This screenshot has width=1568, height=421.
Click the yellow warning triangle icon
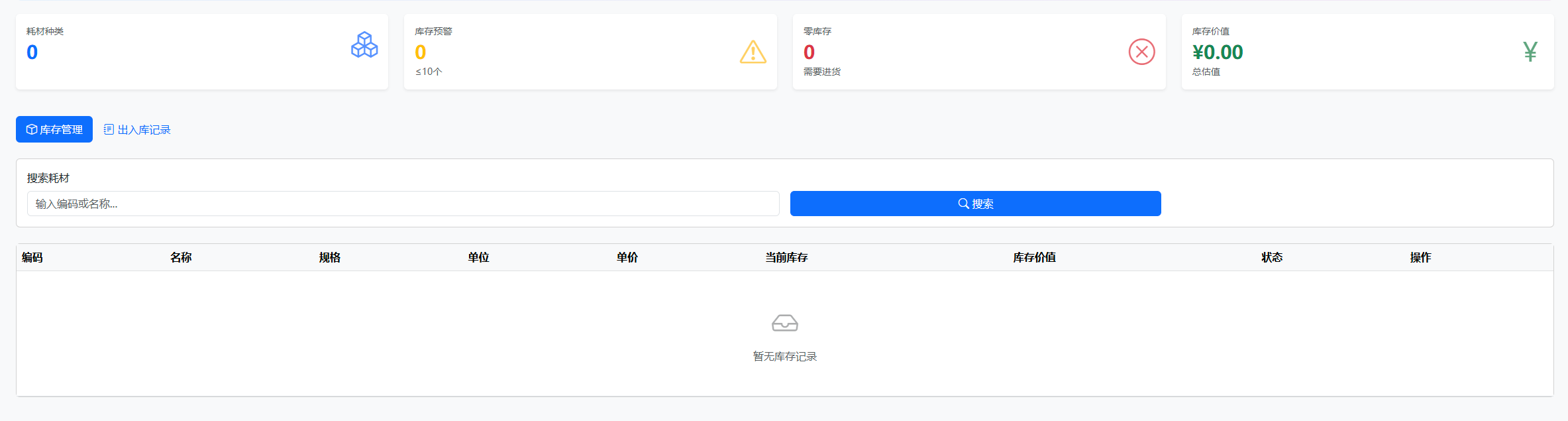point(753,52)
